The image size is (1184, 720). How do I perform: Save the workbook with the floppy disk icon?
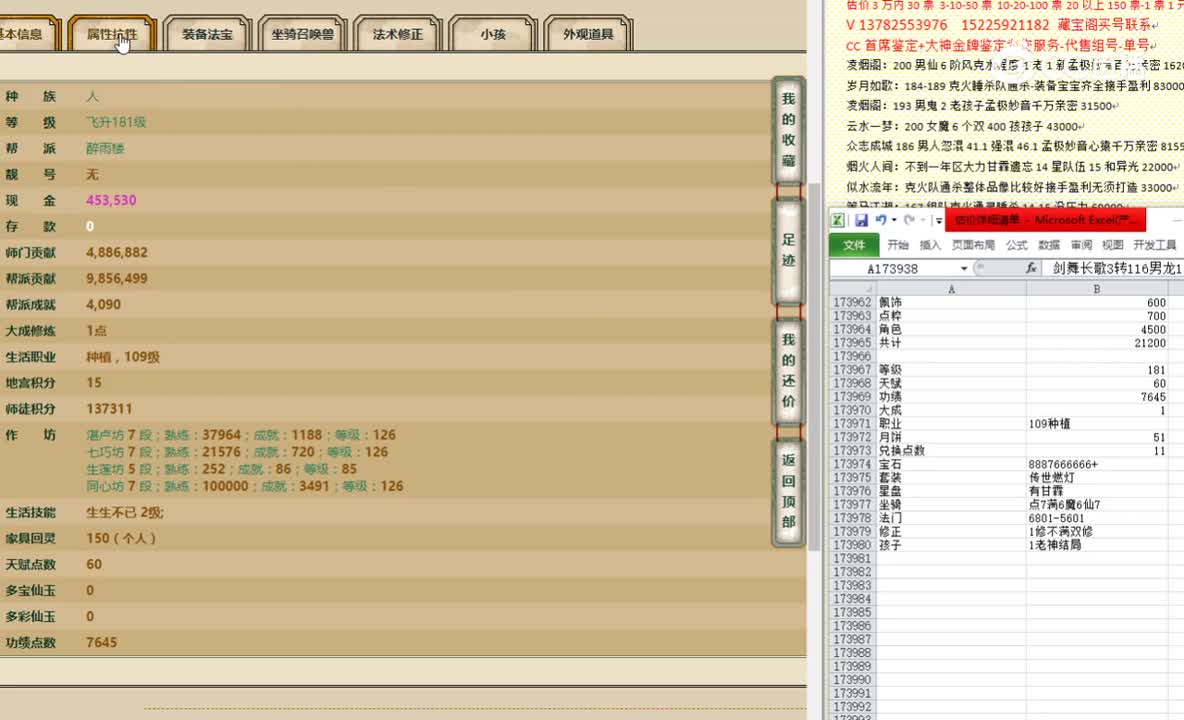[861, 220]
